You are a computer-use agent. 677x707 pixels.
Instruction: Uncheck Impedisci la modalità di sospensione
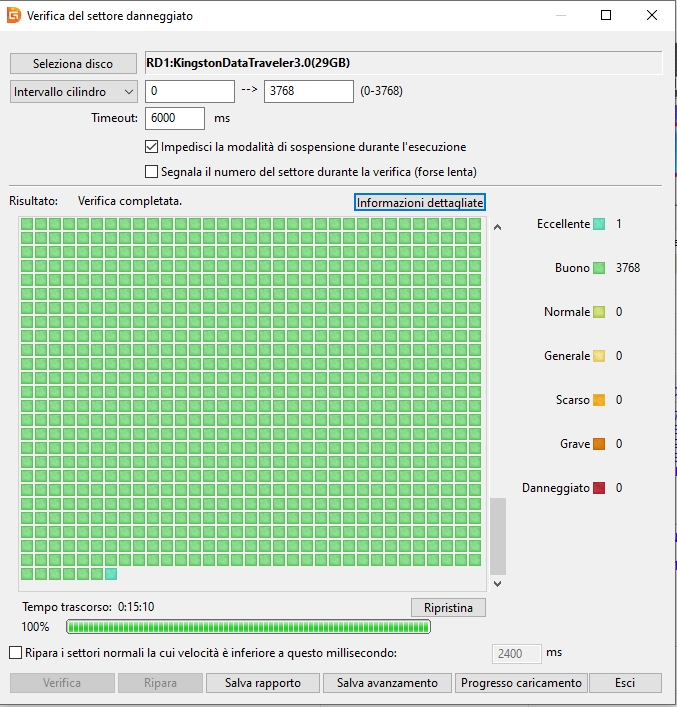pyautogui.click(x=152, y=147)
